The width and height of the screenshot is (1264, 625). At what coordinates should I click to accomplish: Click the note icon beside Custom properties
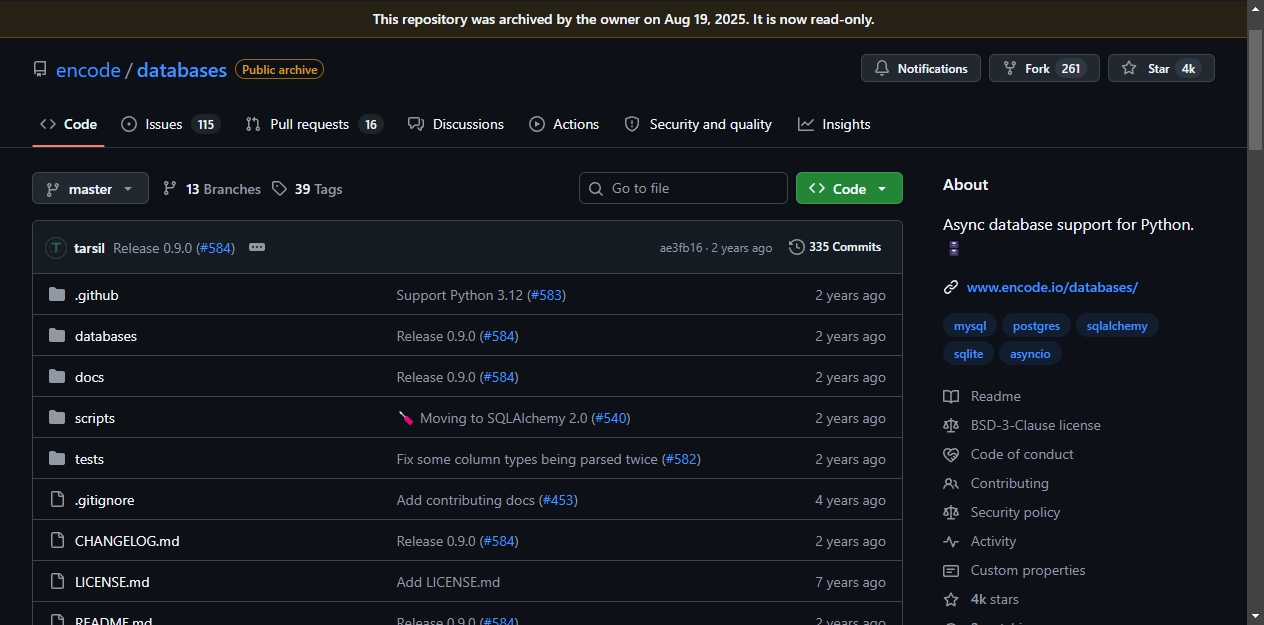pyautogui.click(x=951, y=570)
